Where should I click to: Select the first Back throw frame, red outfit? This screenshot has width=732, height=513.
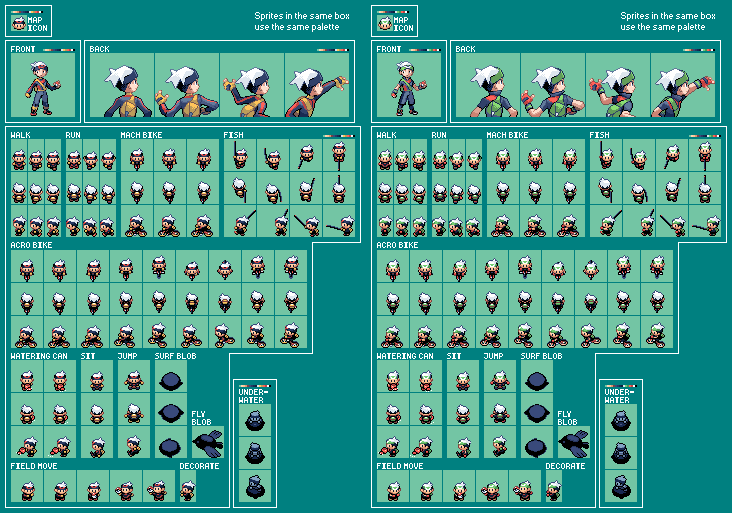pyautogui.click(x=122, y=85)
